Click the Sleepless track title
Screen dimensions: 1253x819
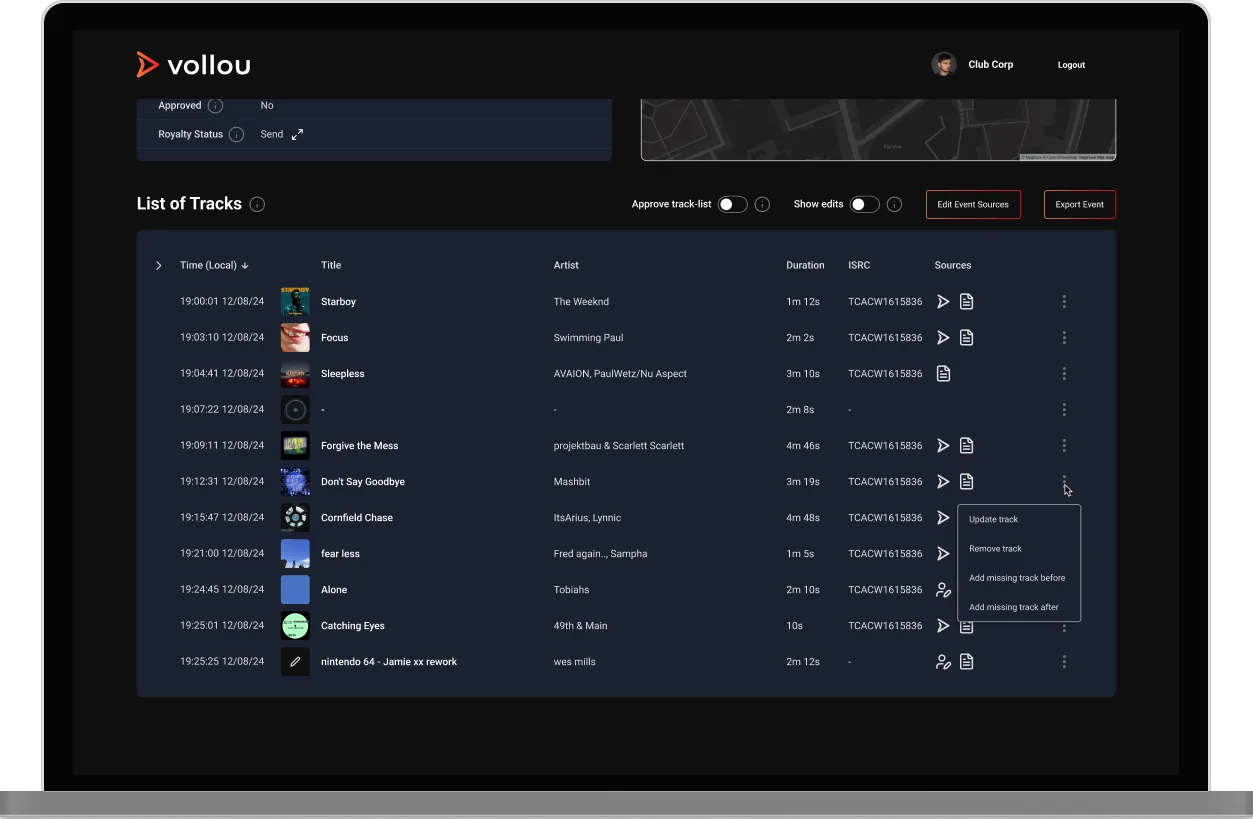[343, 373]
